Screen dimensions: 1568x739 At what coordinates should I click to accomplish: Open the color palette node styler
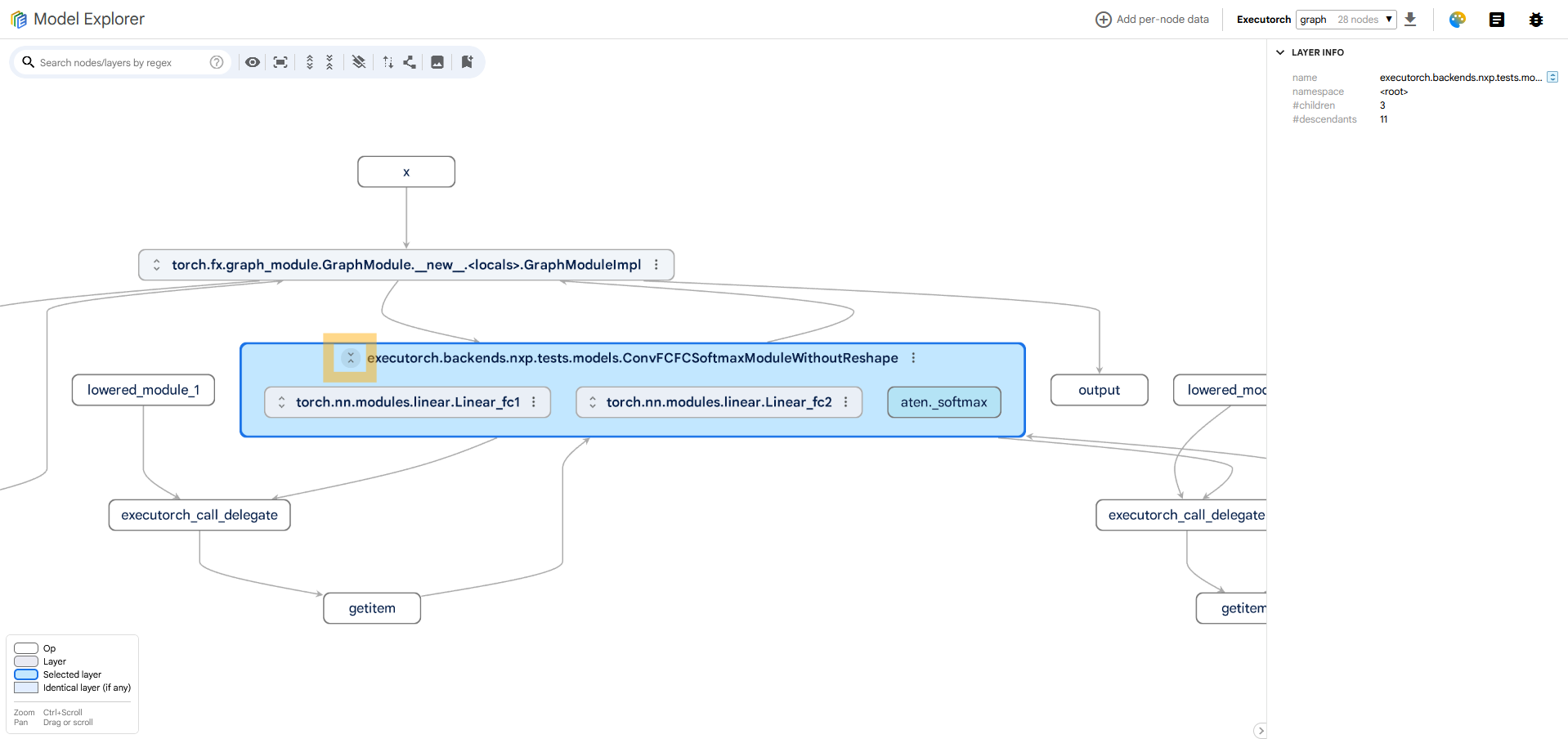coord(1457,20)
